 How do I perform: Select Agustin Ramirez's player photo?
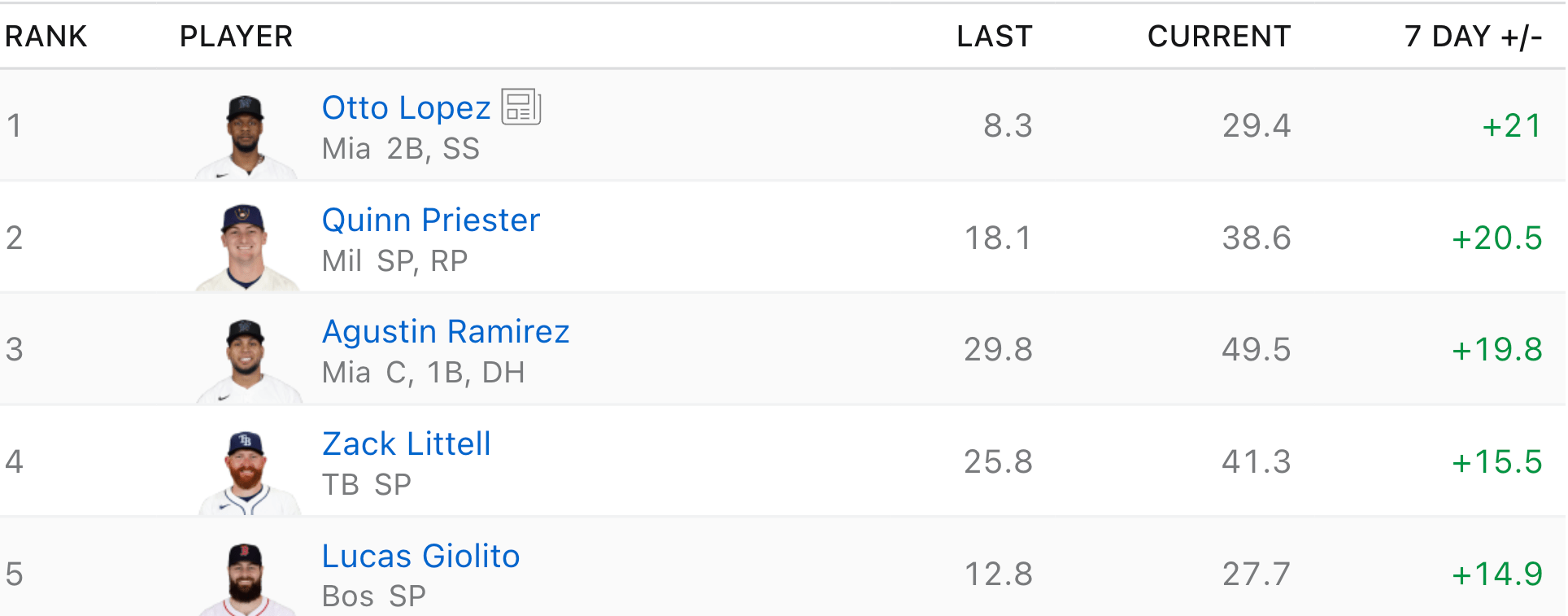coord(246,360)
